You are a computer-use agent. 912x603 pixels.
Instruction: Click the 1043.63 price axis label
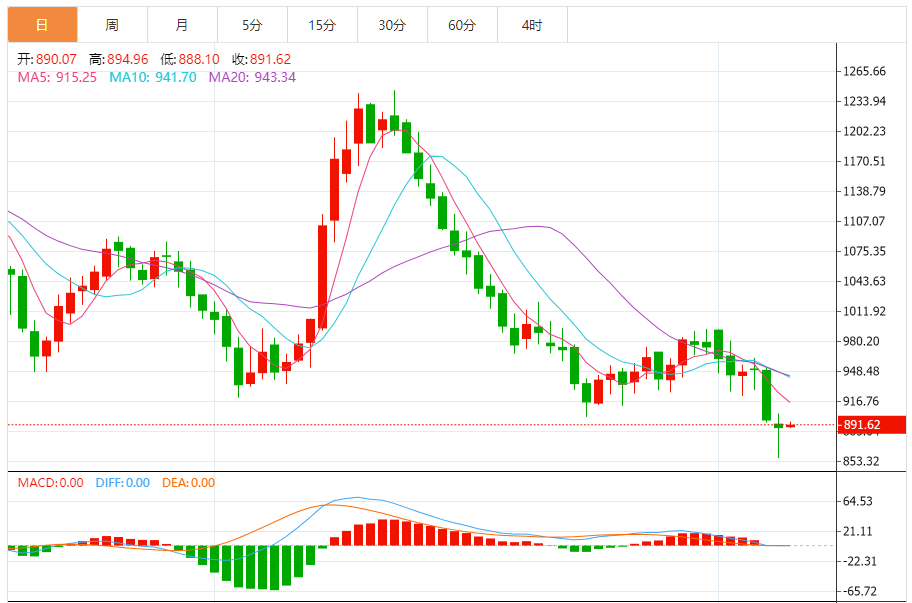click(x=864, y=281)
